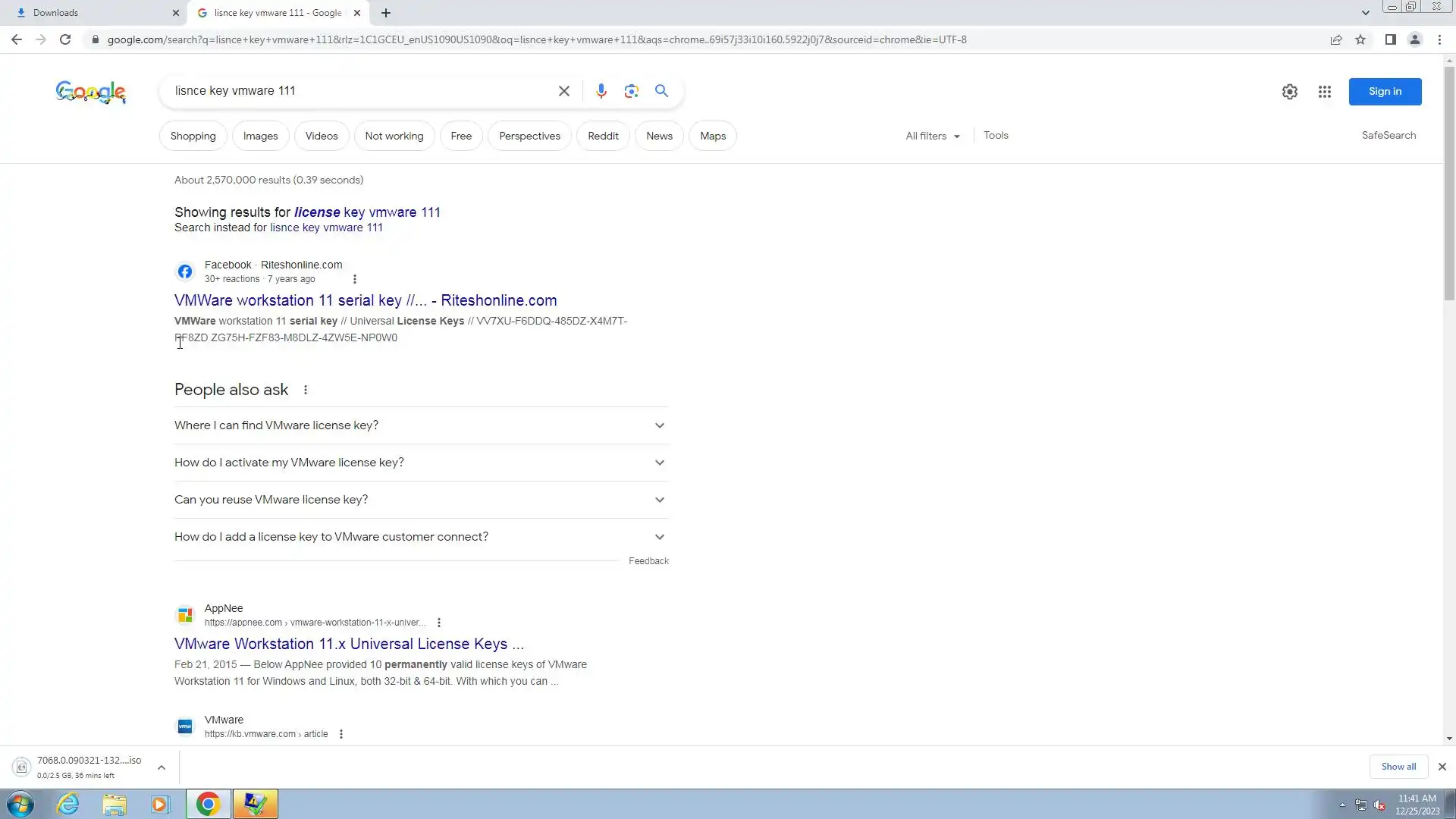Open Chrome side panel
Image resolution: width=1456 pixels, height=819 pixels.
1390,39
